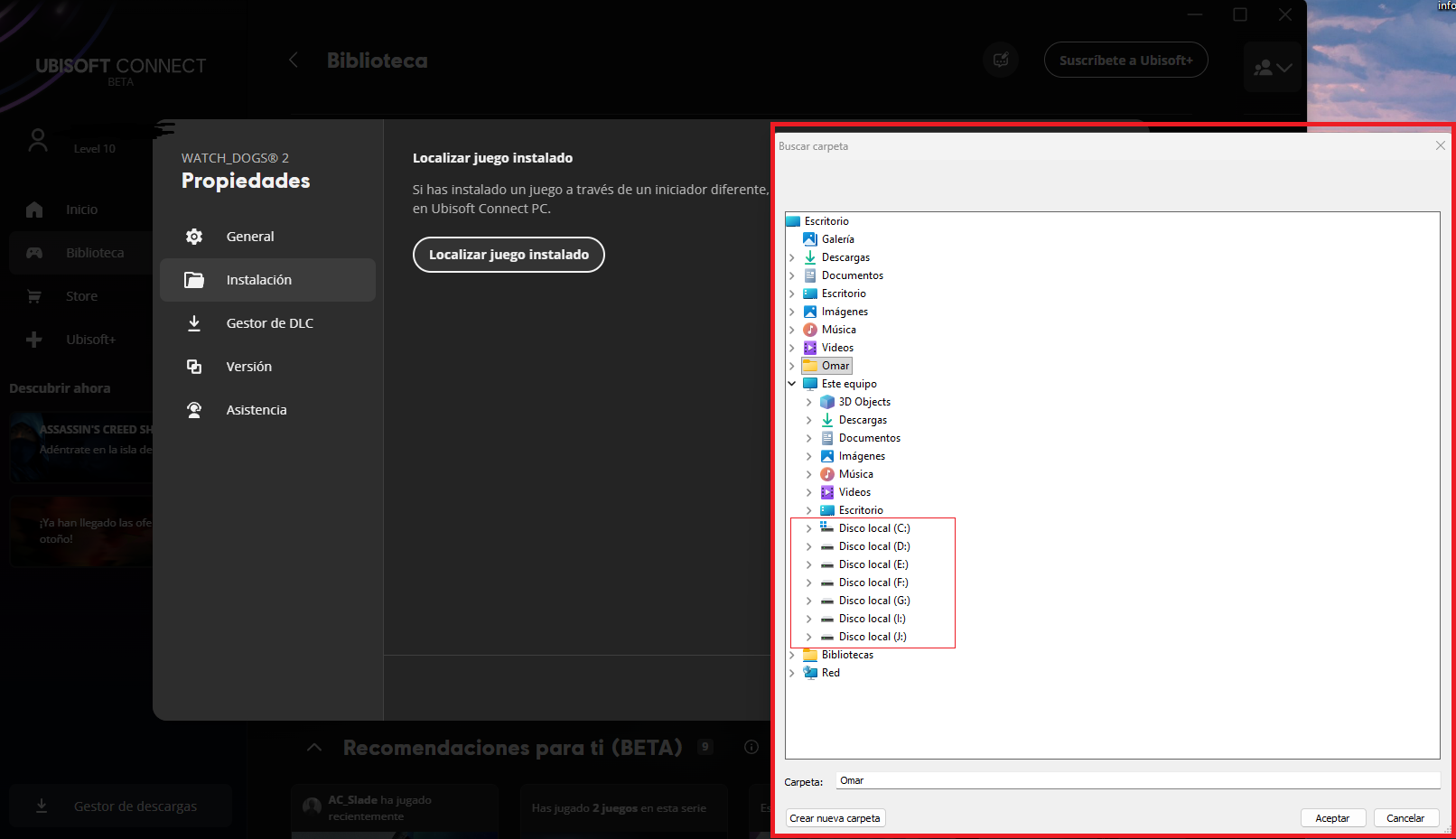The image size is (1456, 839).
Task: Open Ubisoft+ in the left sidebar
Action: [90, 340]
